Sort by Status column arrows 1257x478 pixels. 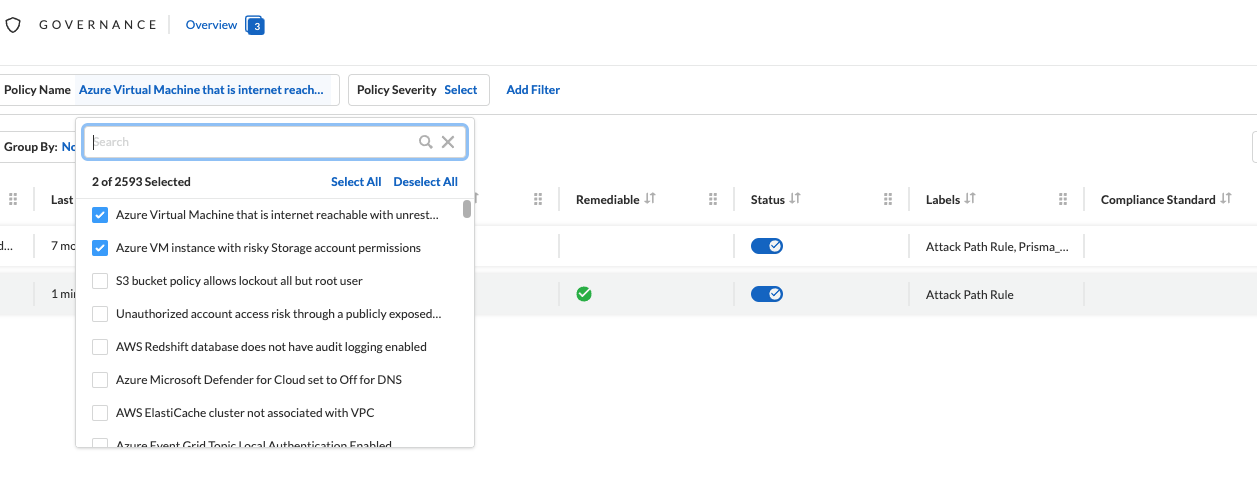pos(795,199)
